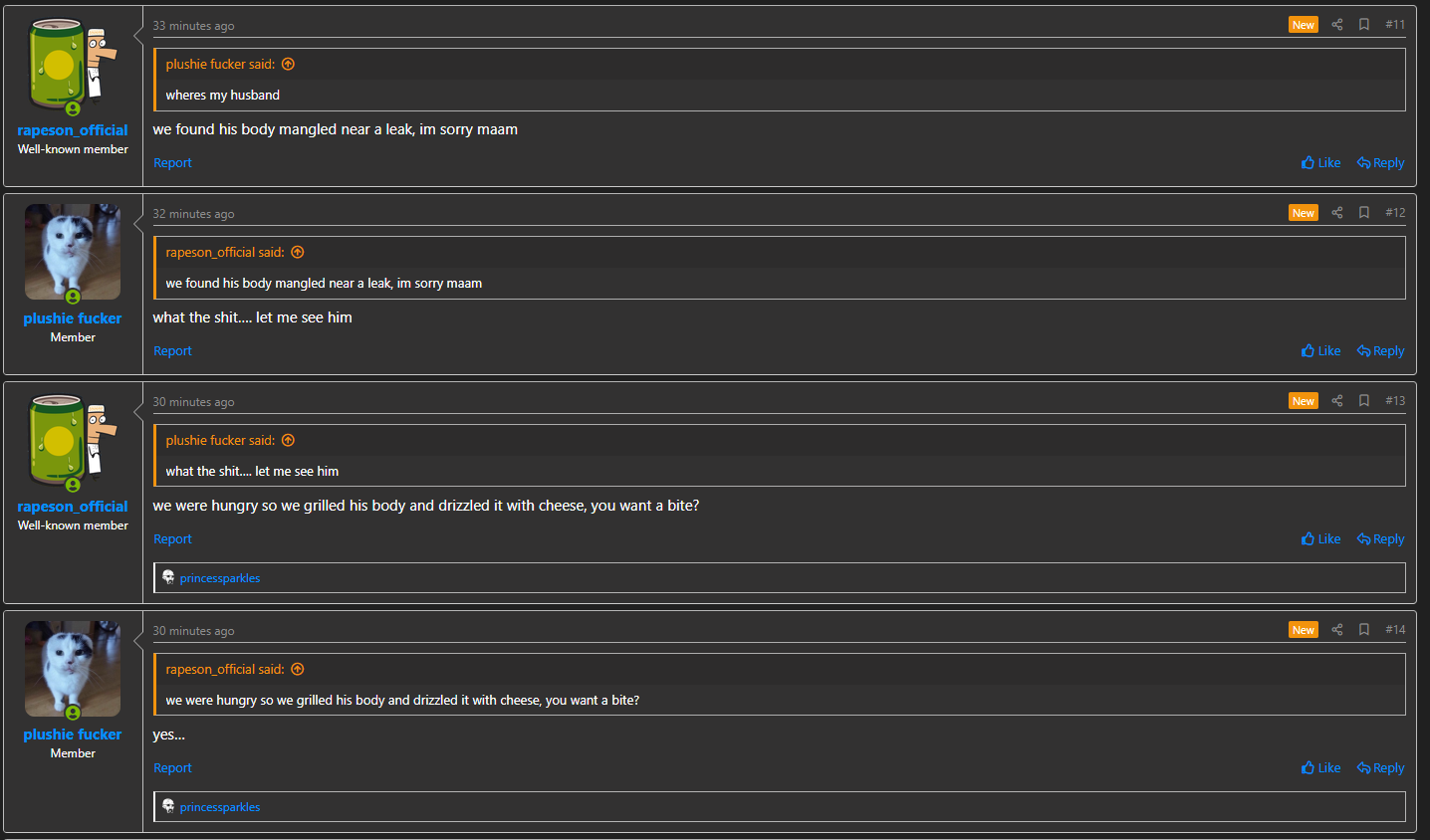This screenshot has height=840, width=1430.
Task: Open permalink #12
Action: tap(1395, 213)
